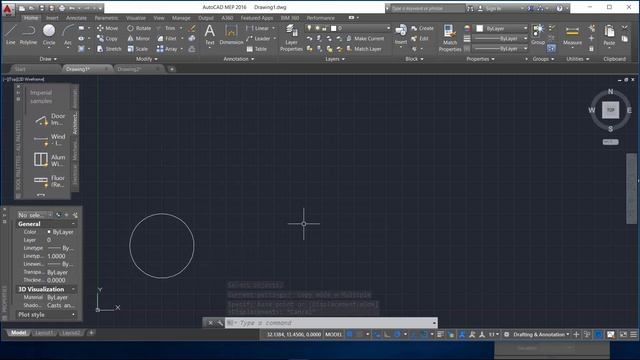Switch to the Drawing2 file tab
The image size is (640, 360).
point(129,69)
